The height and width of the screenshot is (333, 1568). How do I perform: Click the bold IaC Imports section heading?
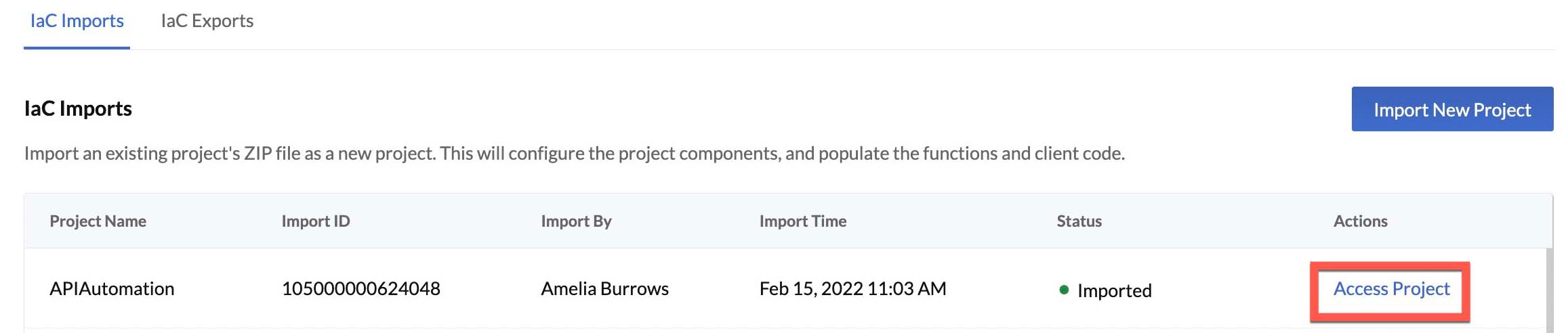point(78,108)
